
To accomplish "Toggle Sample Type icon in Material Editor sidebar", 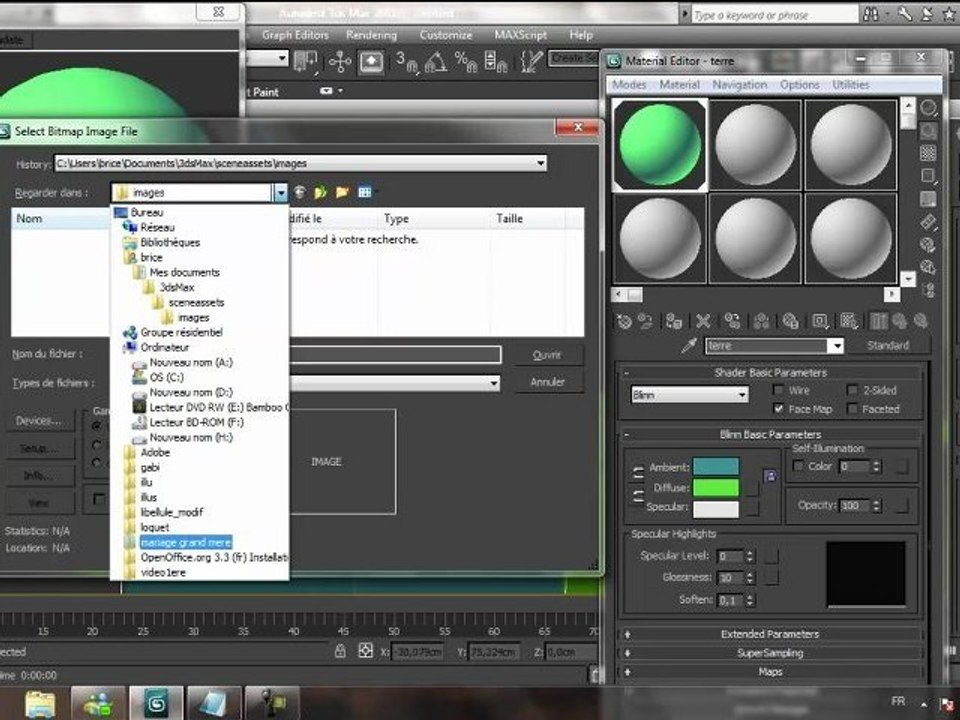I will tap(928, 108).
